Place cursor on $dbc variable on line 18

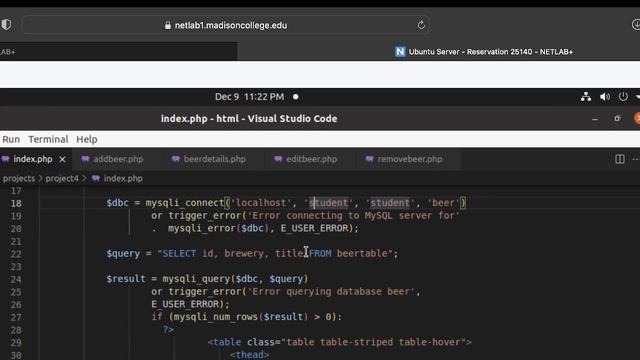(x=118, y=203)
